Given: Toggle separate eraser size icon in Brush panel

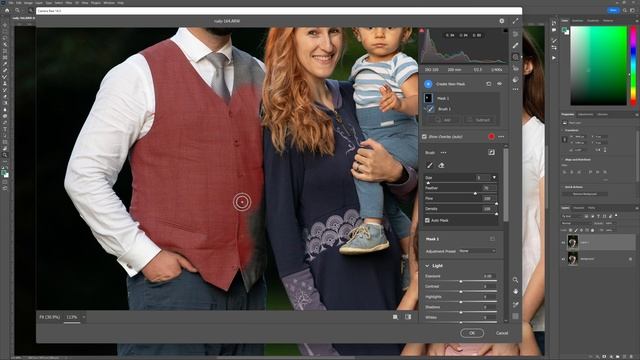Looking at the screenshot, I should (x=491, y=152).
